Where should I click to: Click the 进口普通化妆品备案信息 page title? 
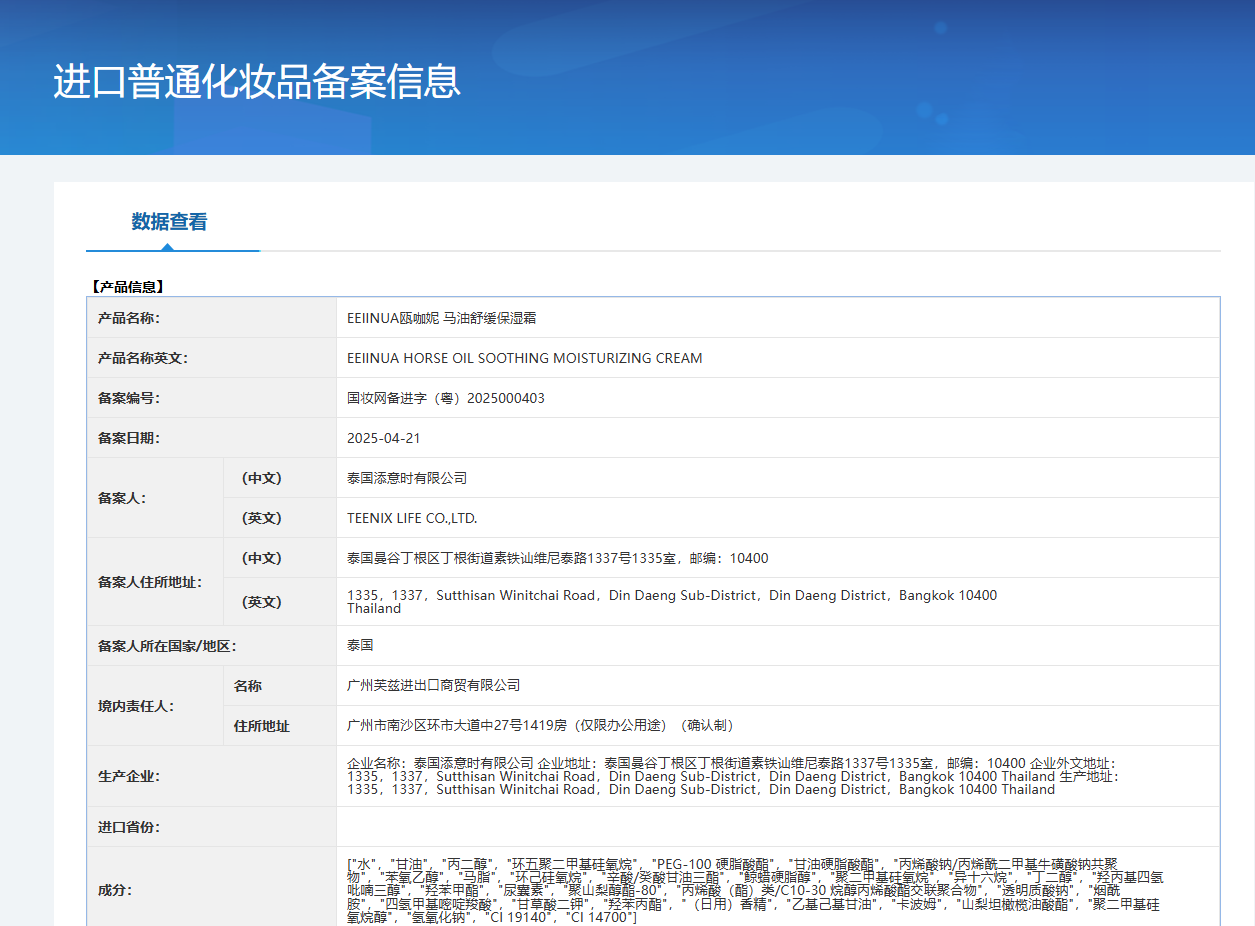(257, 82)
